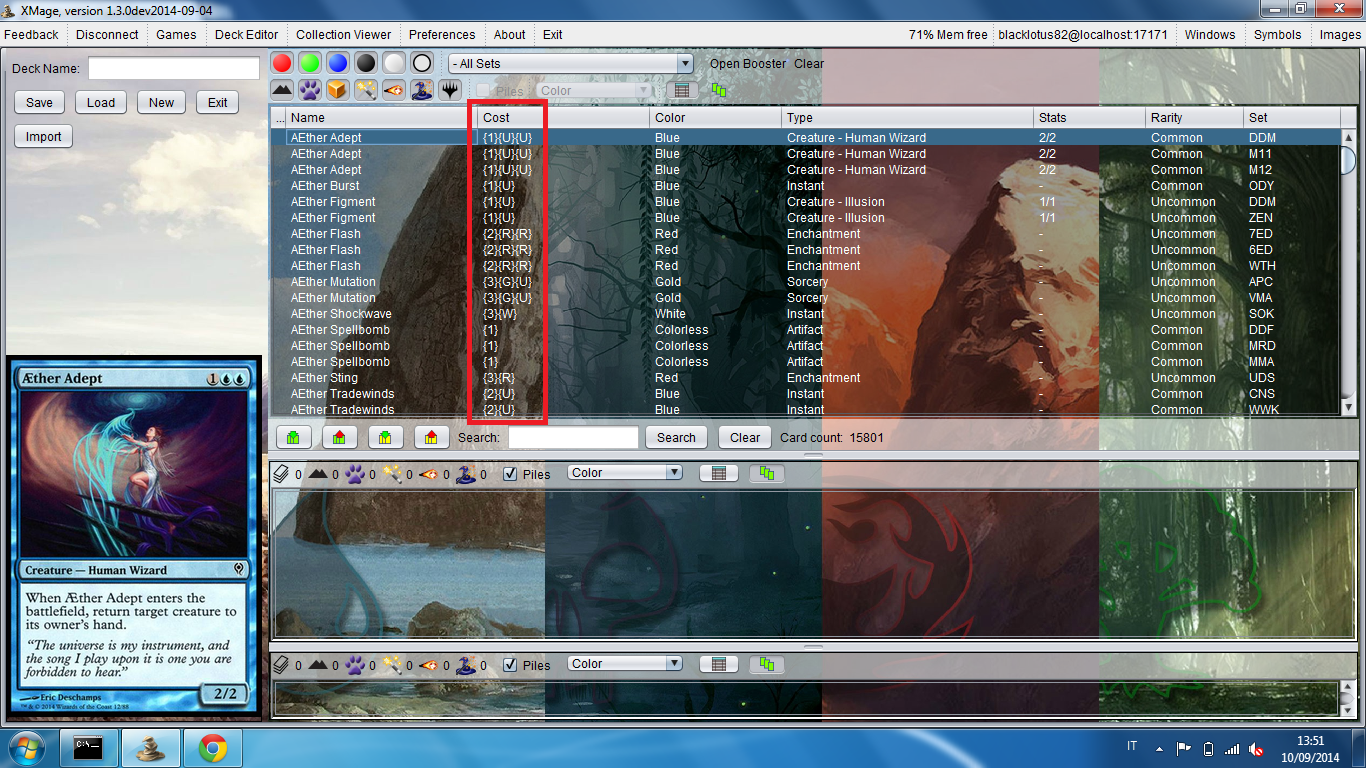Filter by land with the mountain icon
Image resolution: width=1366 pixels, height=768 pixels.
282,90
